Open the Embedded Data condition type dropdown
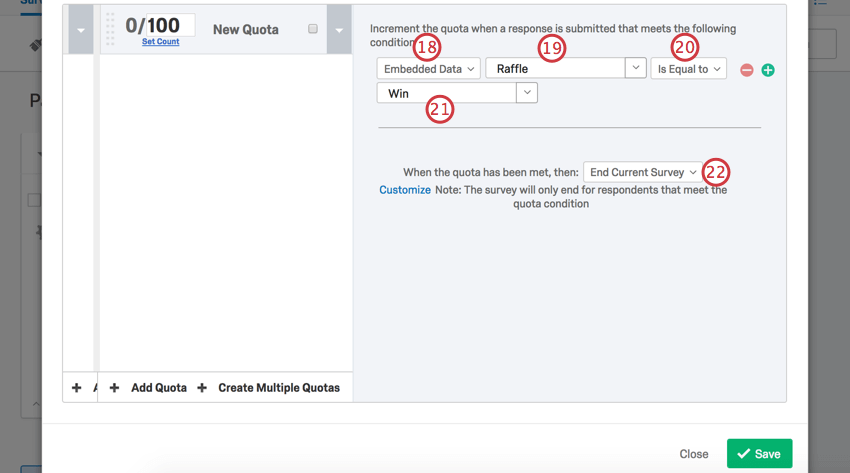 pyautogui.click(x=429, y=69)
